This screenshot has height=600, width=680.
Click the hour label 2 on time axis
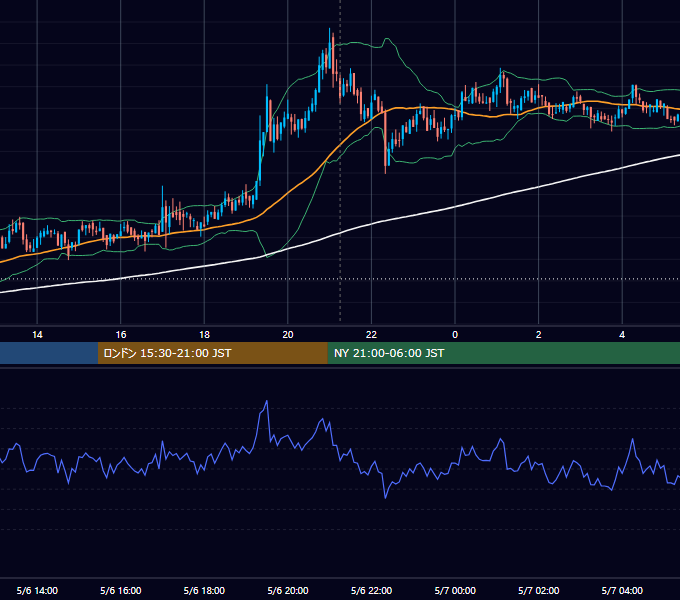tap(538, 335)
